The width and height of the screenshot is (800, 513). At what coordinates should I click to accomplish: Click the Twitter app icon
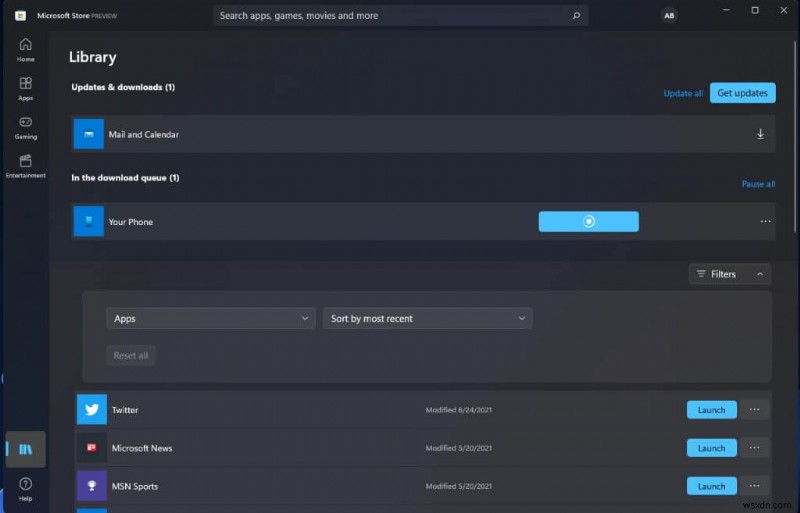tap(92, 409)
